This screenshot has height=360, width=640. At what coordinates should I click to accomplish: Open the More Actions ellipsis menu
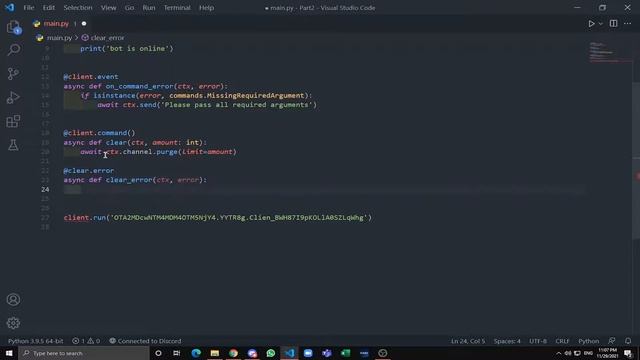pyautogui.click(x=627, y=24)
